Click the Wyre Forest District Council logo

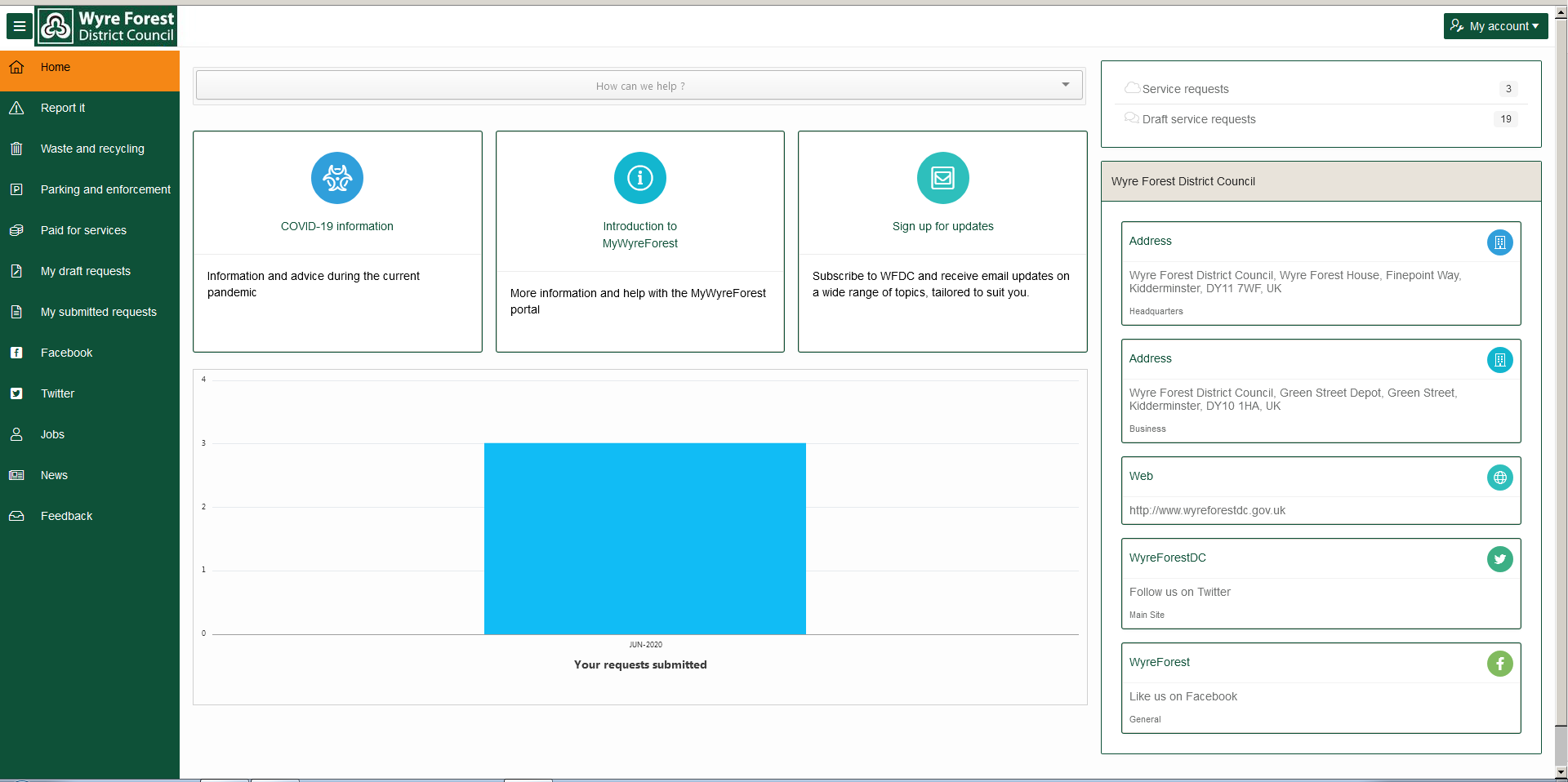(106, 26)
